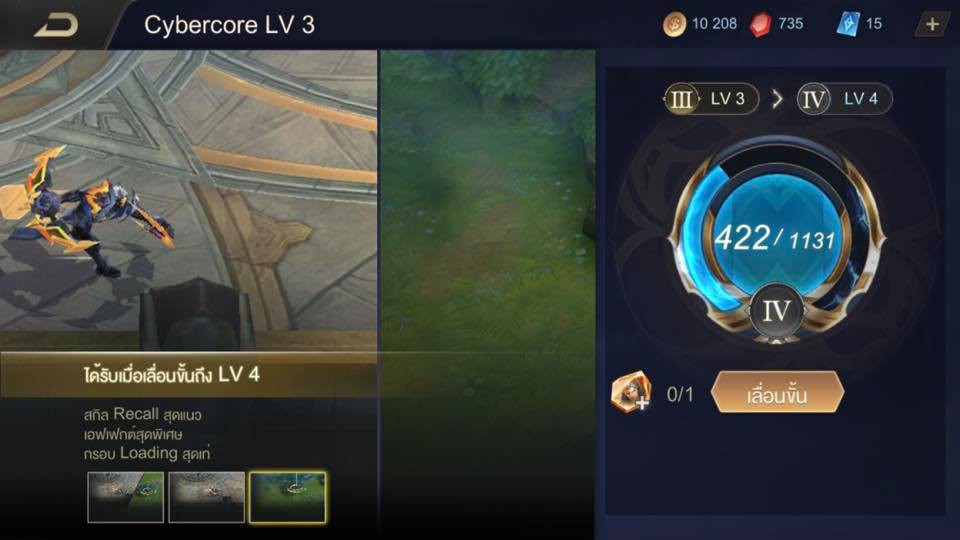This screenshot has width=960, height=540.
Task: Click the Cybercore LV 3 title
Action: pyautogui.click(x=229, y=25)
